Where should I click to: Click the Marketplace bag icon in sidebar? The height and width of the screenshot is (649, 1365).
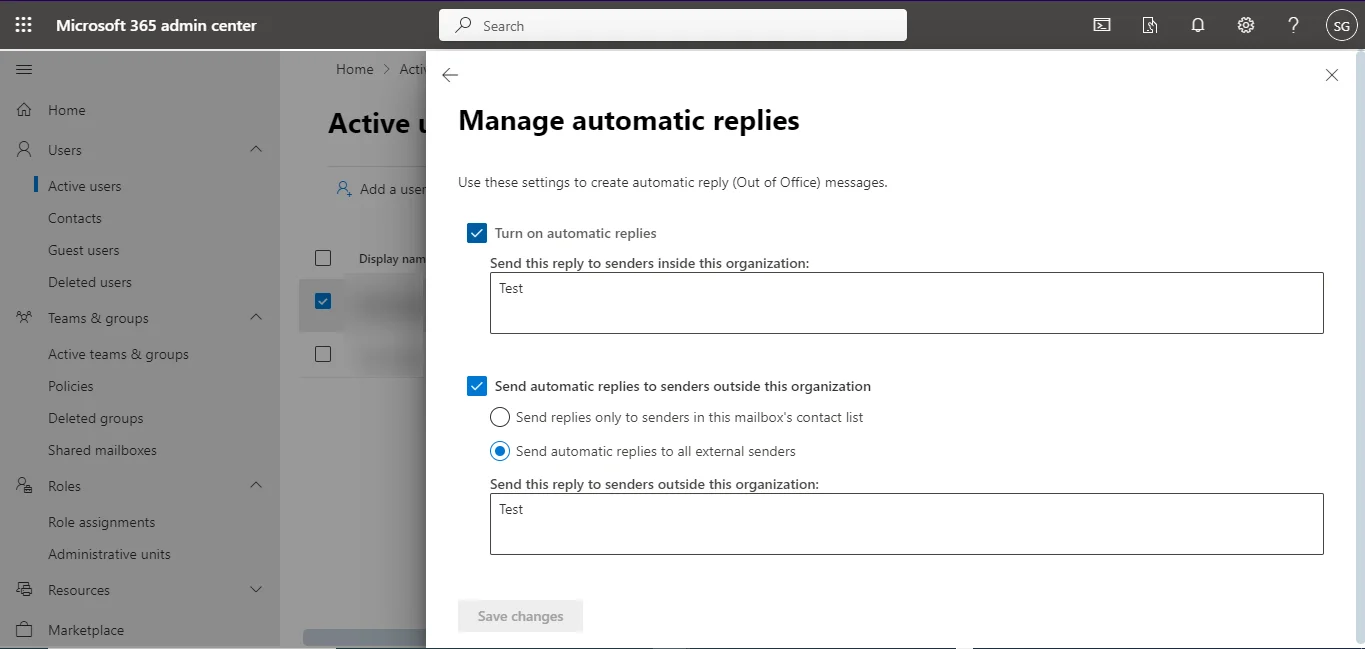[x=25, y=630]
